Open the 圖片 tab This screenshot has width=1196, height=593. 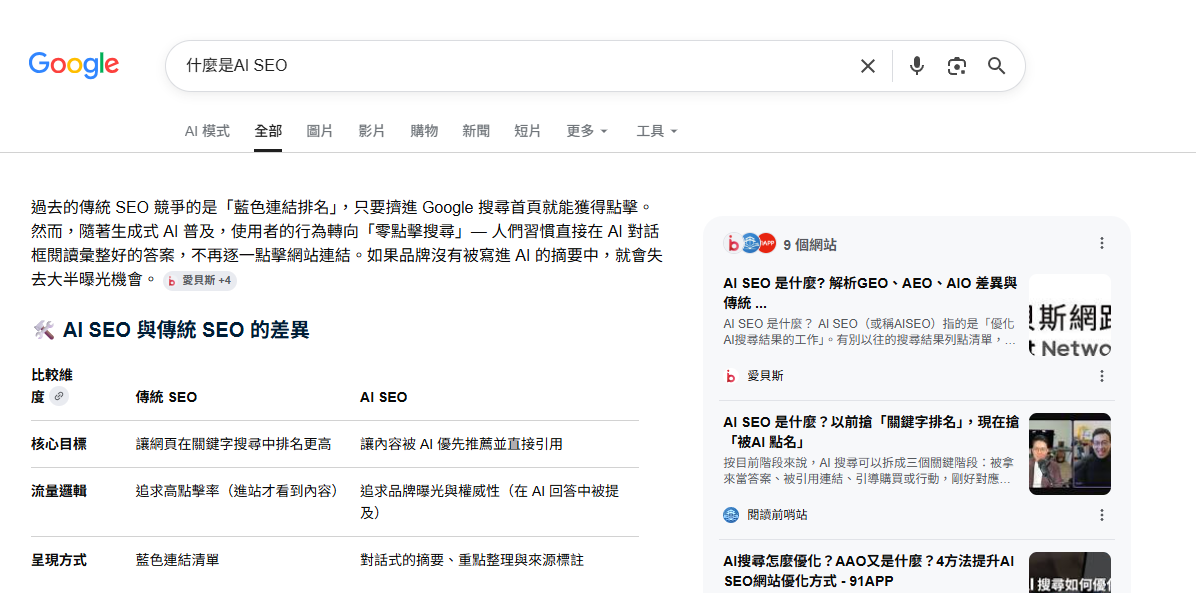click(x=320, y=131)
